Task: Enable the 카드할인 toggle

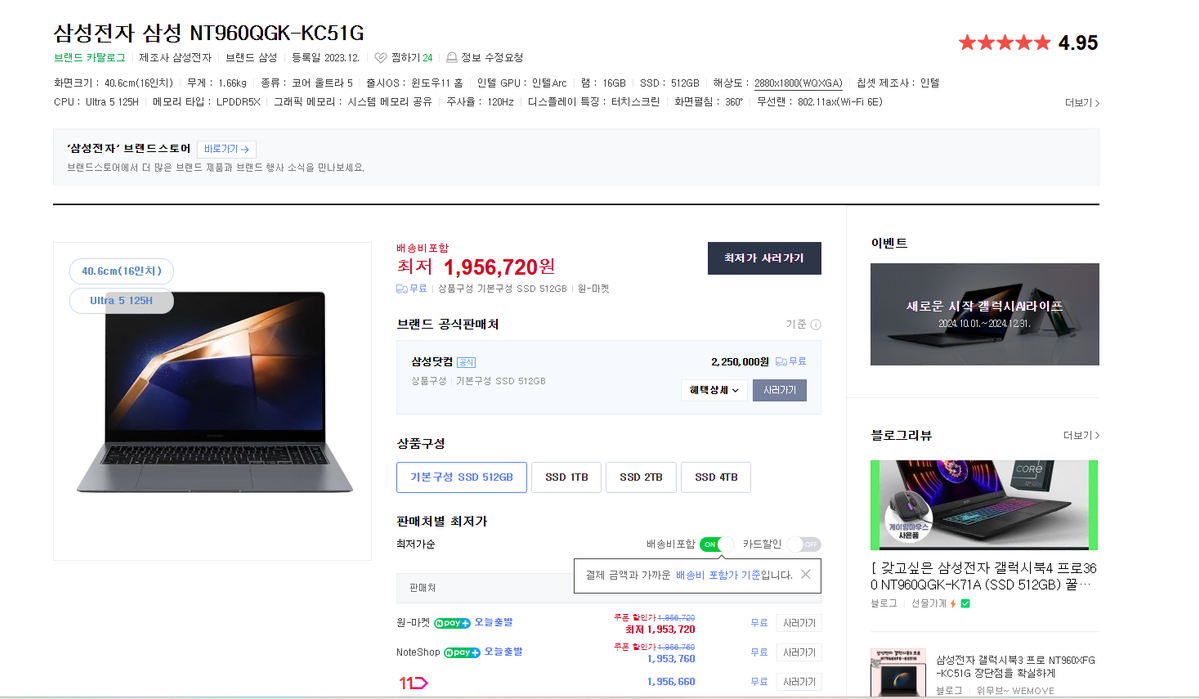Action: click(x=804, y=545)
